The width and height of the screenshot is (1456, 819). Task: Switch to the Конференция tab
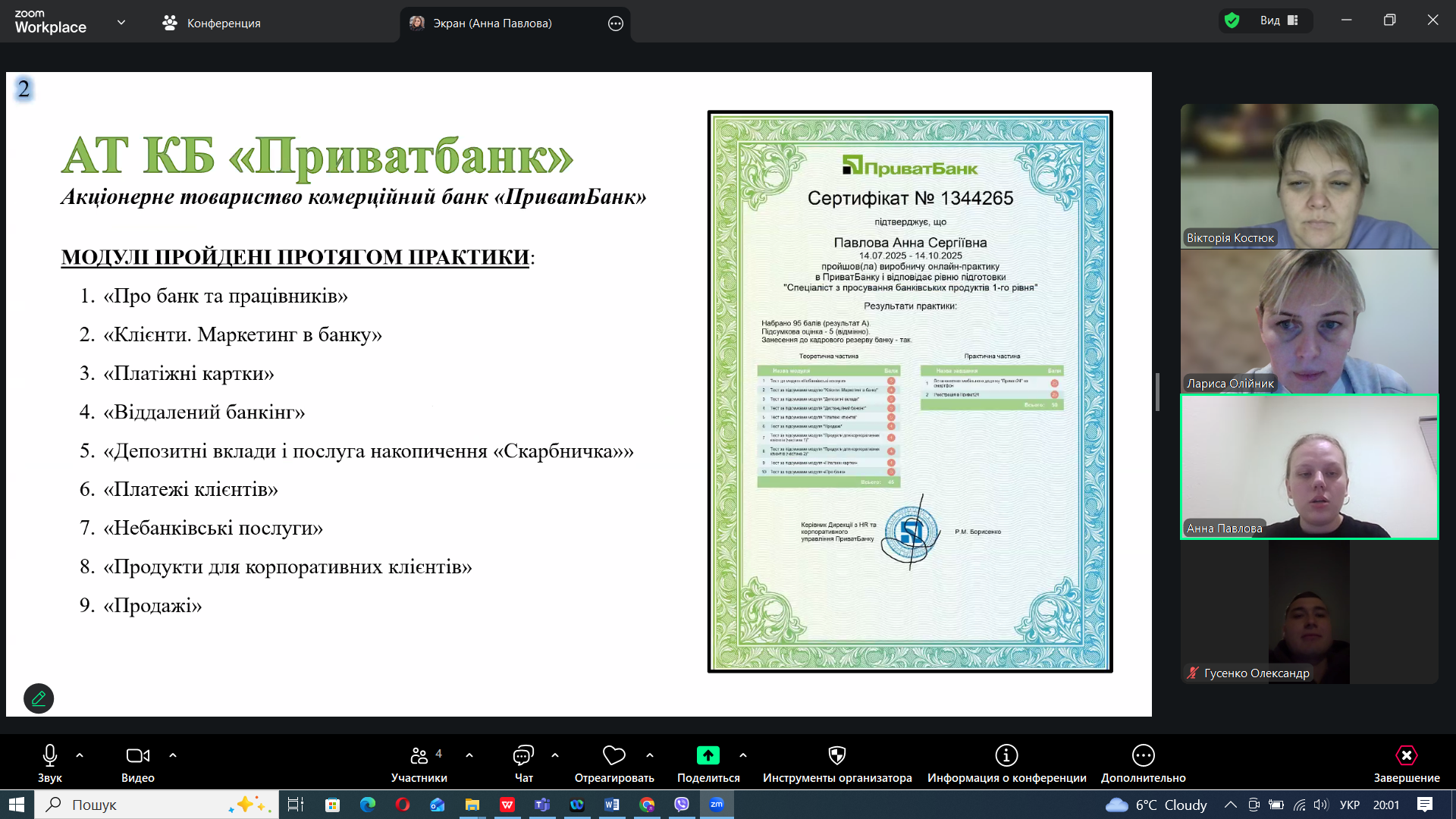[212, 23]
